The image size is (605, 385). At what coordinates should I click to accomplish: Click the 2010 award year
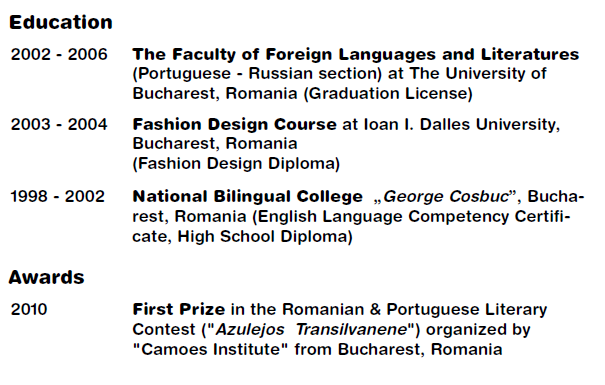point(29,309)
